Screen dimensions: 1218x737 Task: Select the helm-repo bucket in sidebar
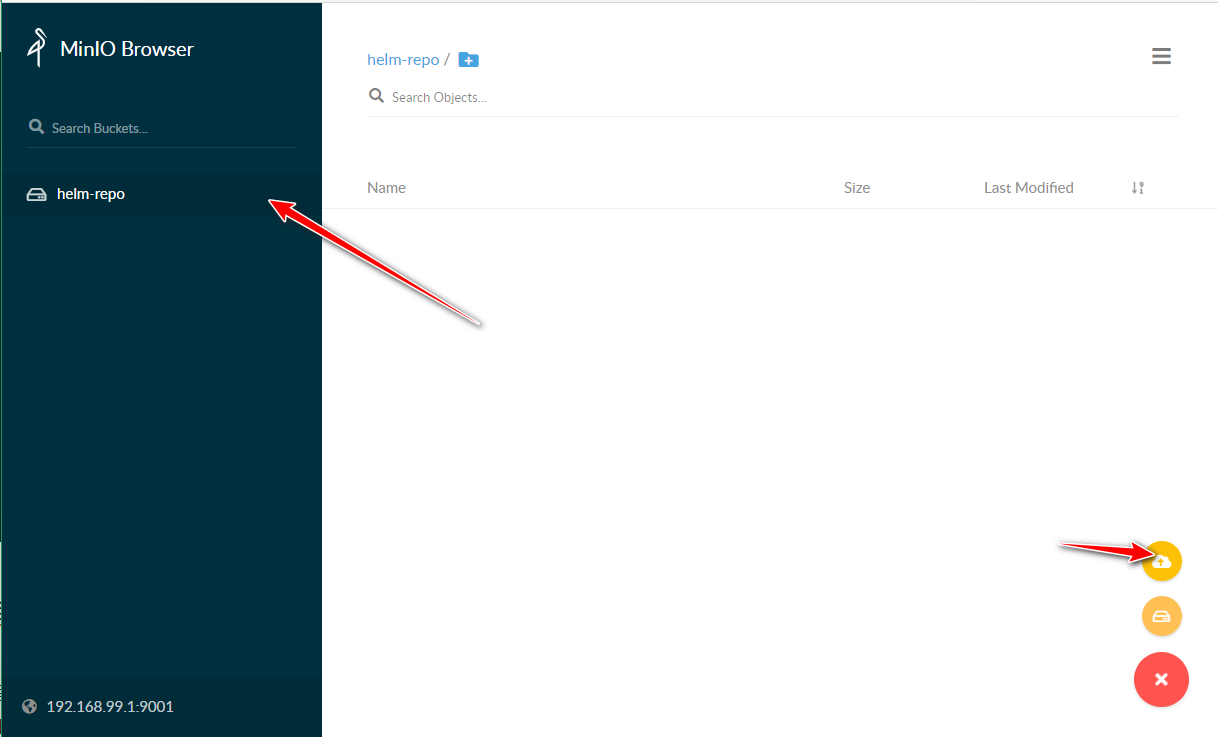[x=91, y=194]
